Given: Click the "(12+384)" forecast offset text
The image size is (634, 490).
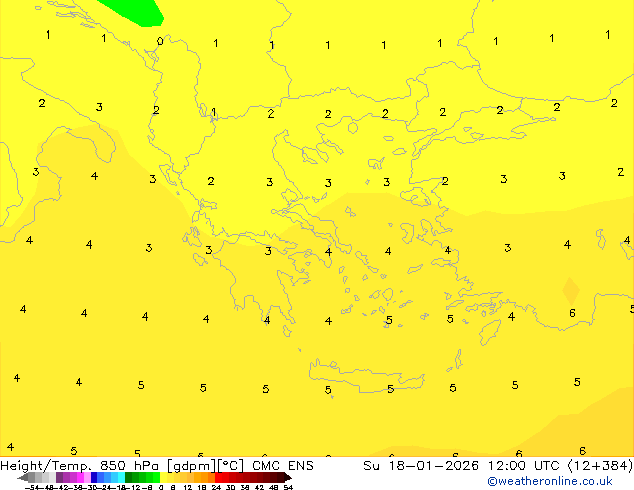Looking at the screenshot, I should tap(600, 466).
